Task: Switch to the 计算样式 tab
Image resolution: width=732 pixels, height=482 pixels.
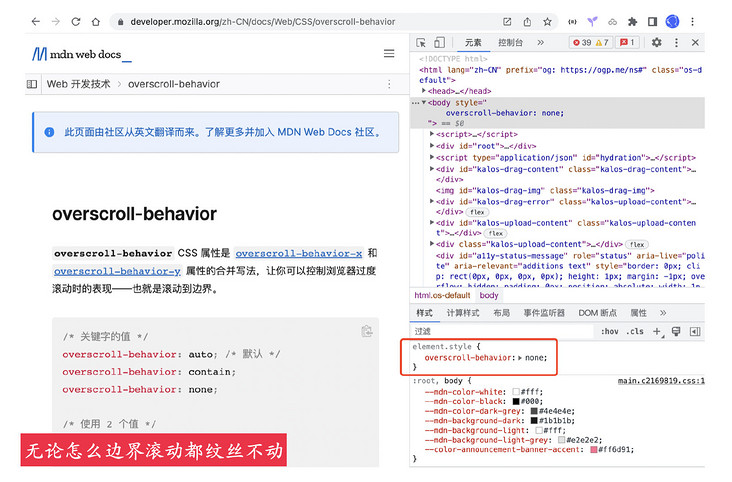Action: coord(463,313)
